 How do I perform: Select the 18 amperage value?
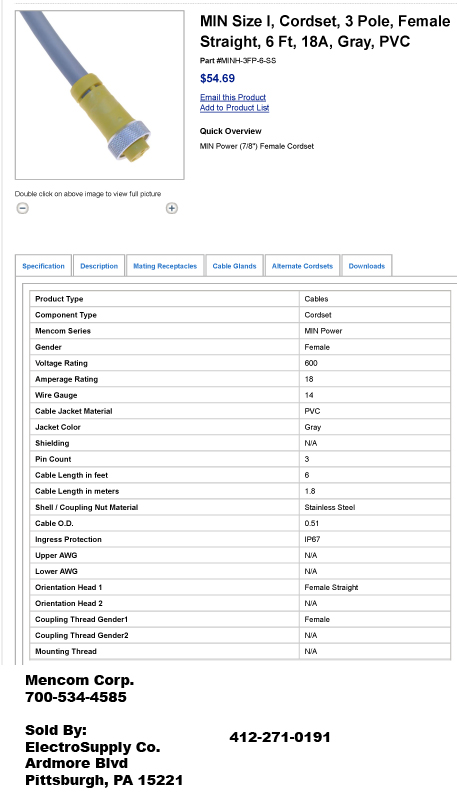pos(309,379)
